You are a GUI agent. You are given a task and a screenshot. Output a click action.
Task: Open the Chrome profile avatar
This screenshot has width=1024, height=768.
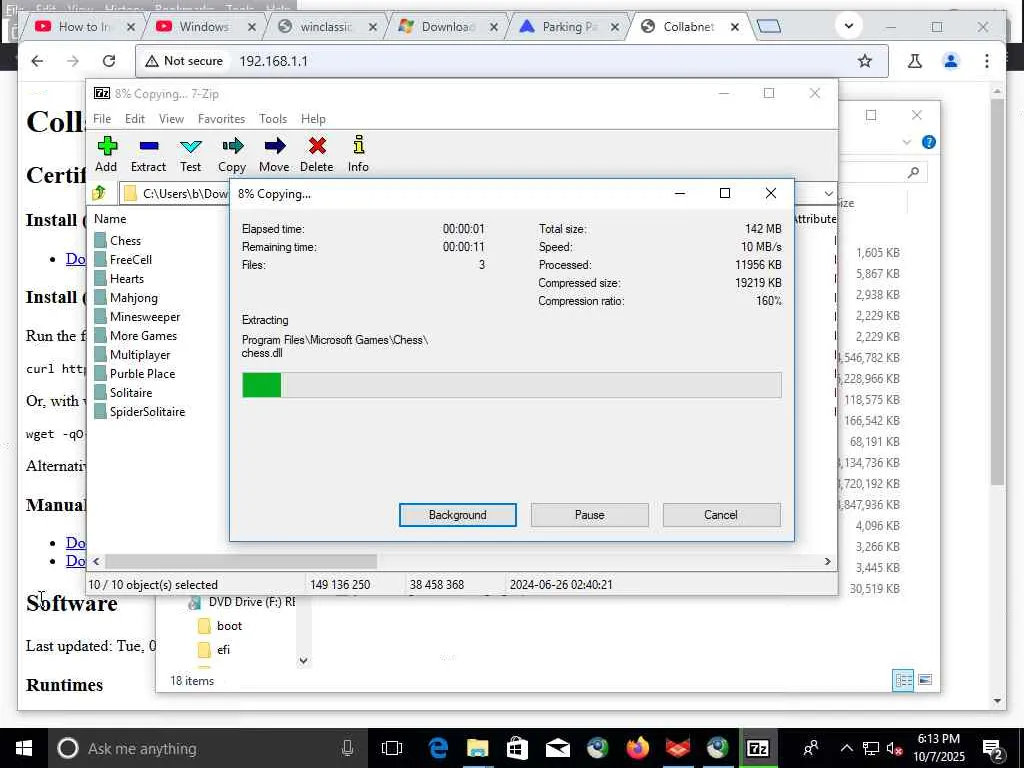[x=951, y=61]
